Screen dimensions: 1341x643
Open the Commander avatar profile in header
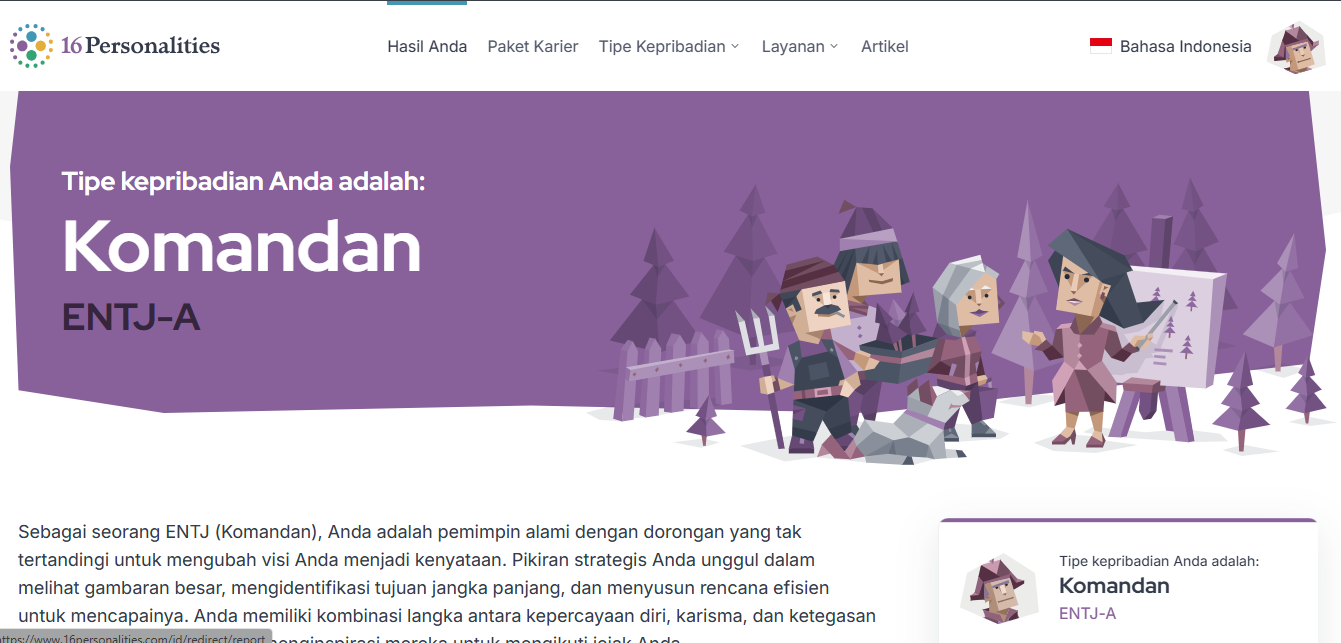(x=1296, y=47)
